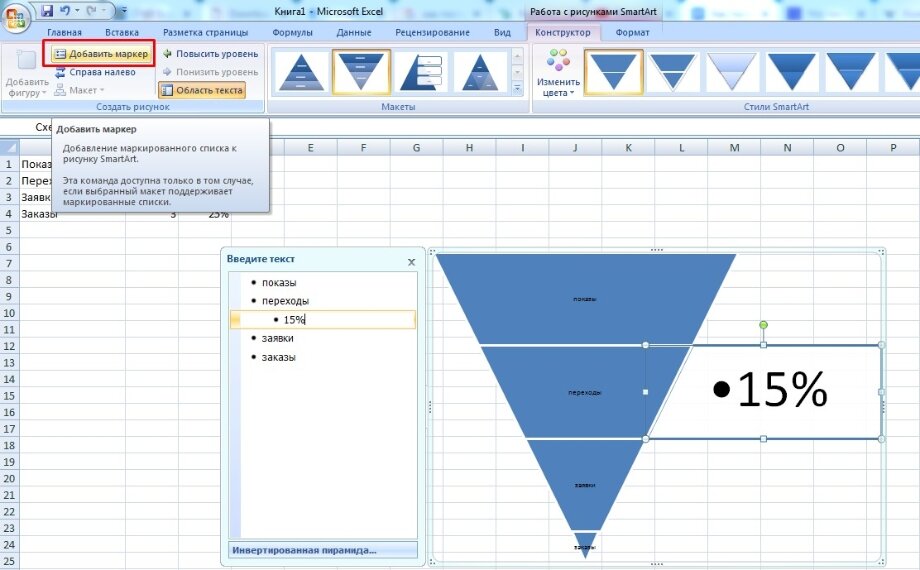Click the top pyramid segment показы
Image resolution: width=920 pixels, height=570 pixels.
coord(585,299)
